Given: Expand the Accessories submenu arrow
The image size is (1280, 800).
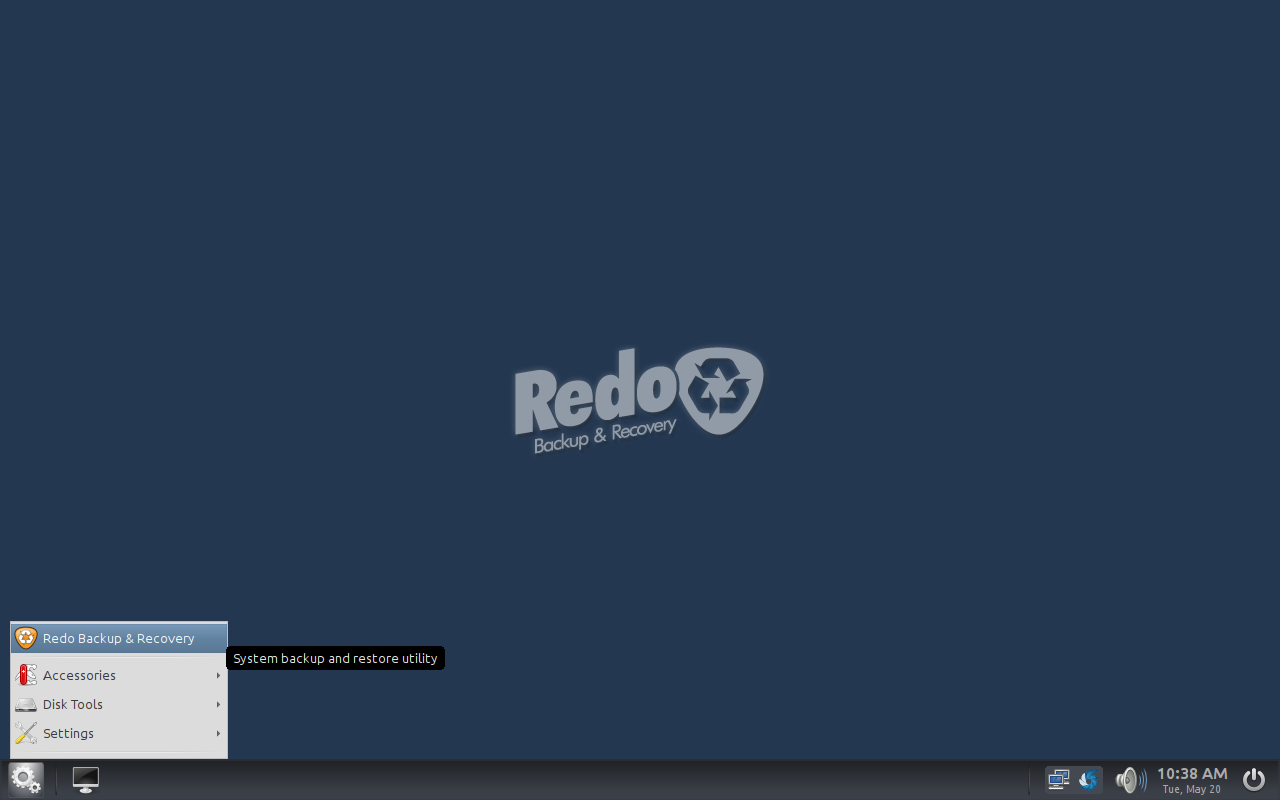Looking at the screenshot, I should 218,675.
